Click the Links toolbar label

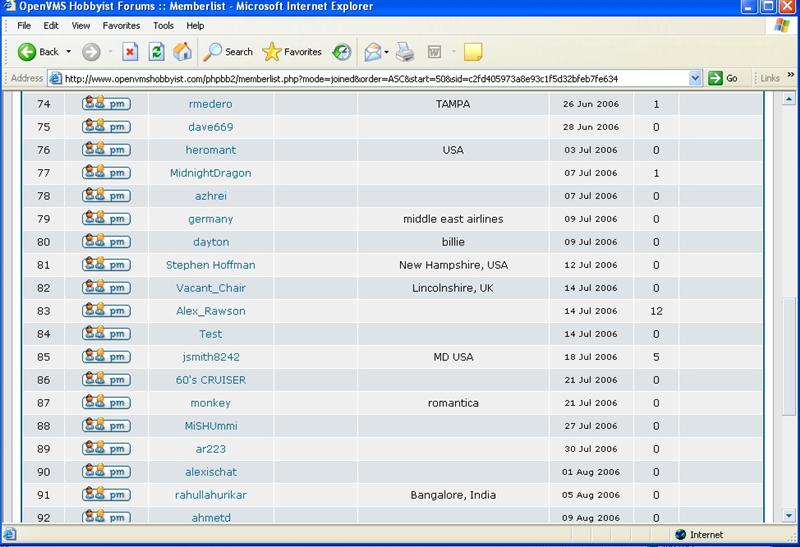pos(770,78)
